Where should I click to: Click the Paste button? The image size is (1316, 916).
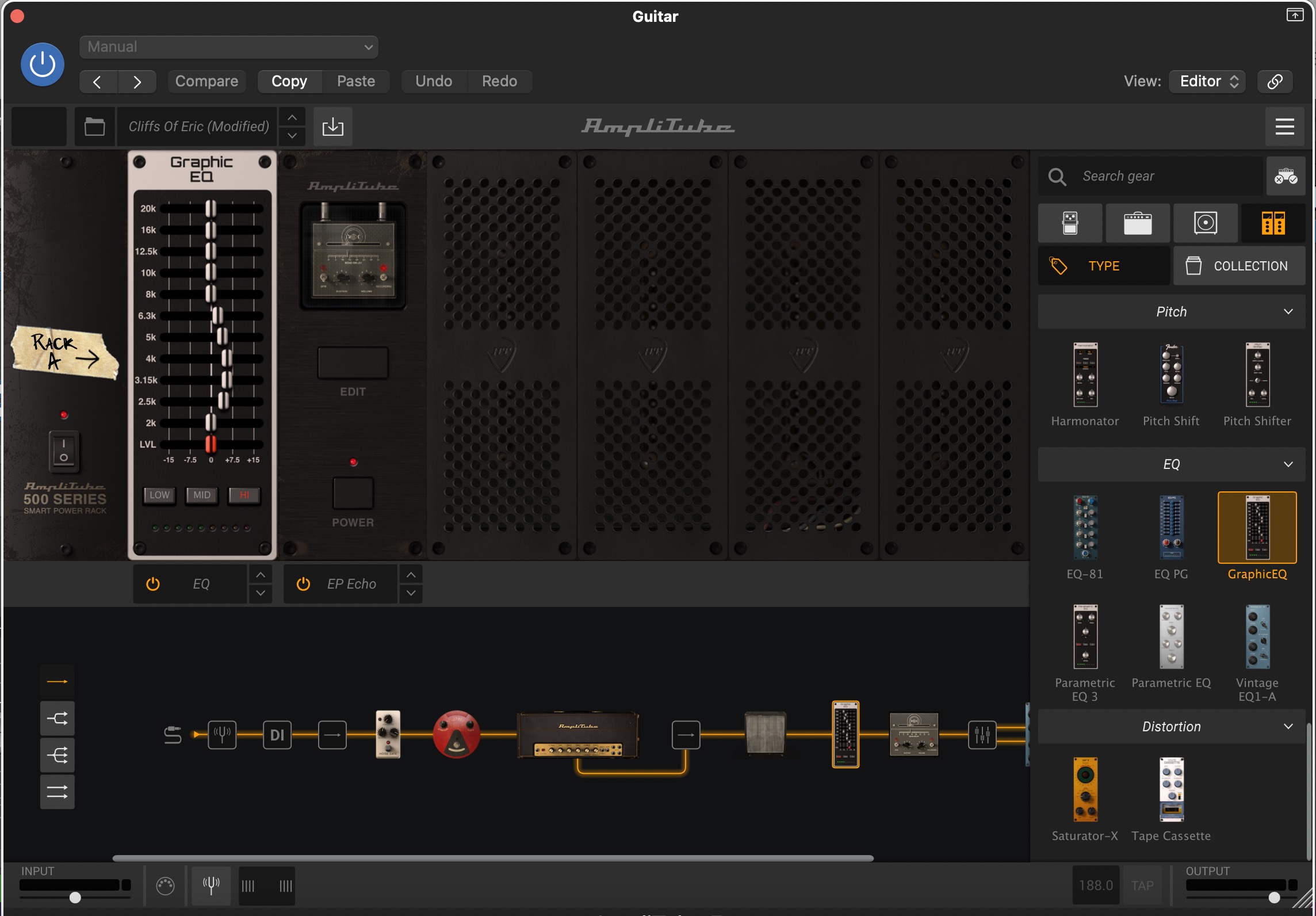click(355, 81)
